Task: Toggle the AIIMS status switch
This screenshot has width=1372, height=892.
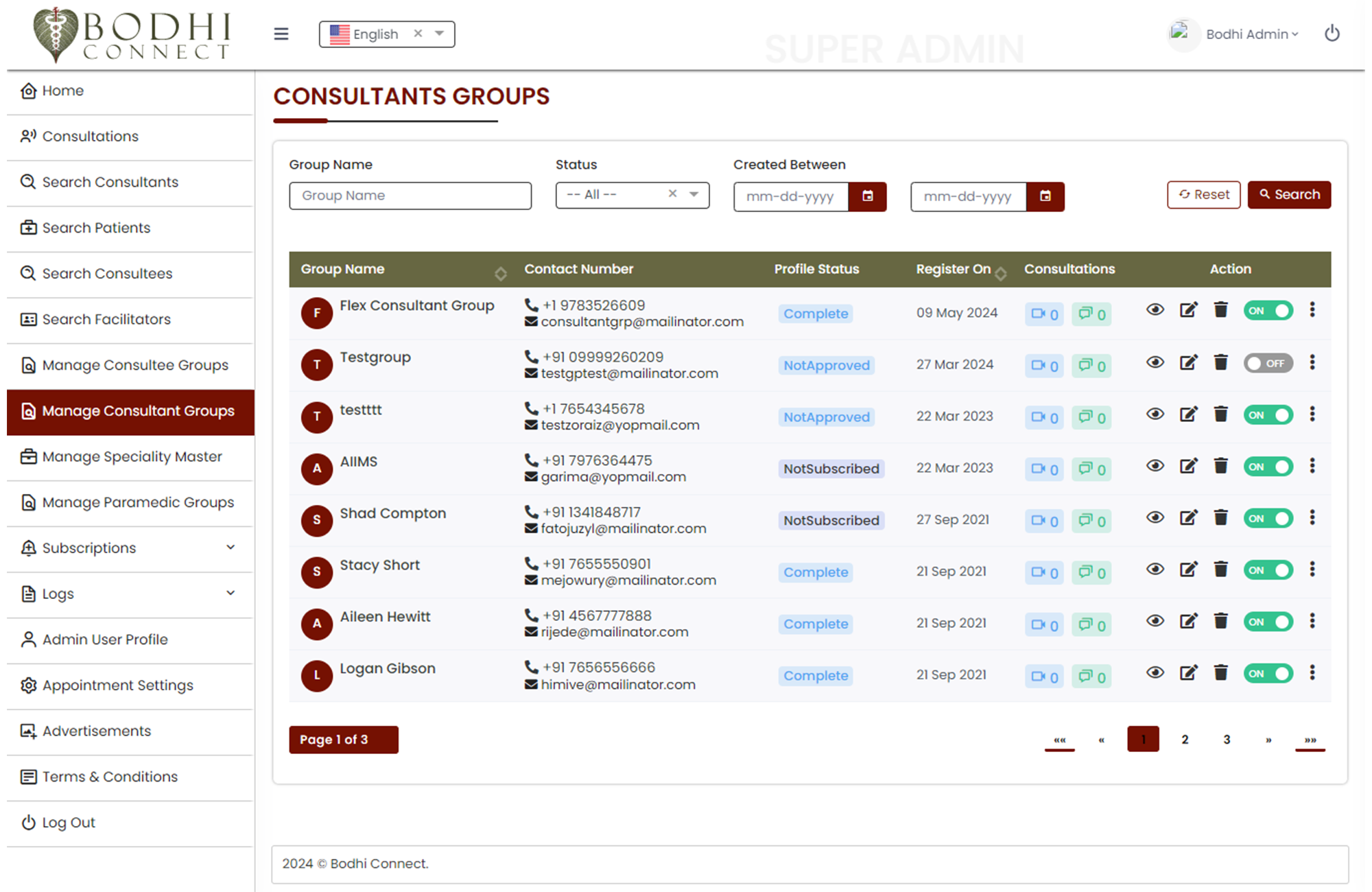Action: point(1268,467)
